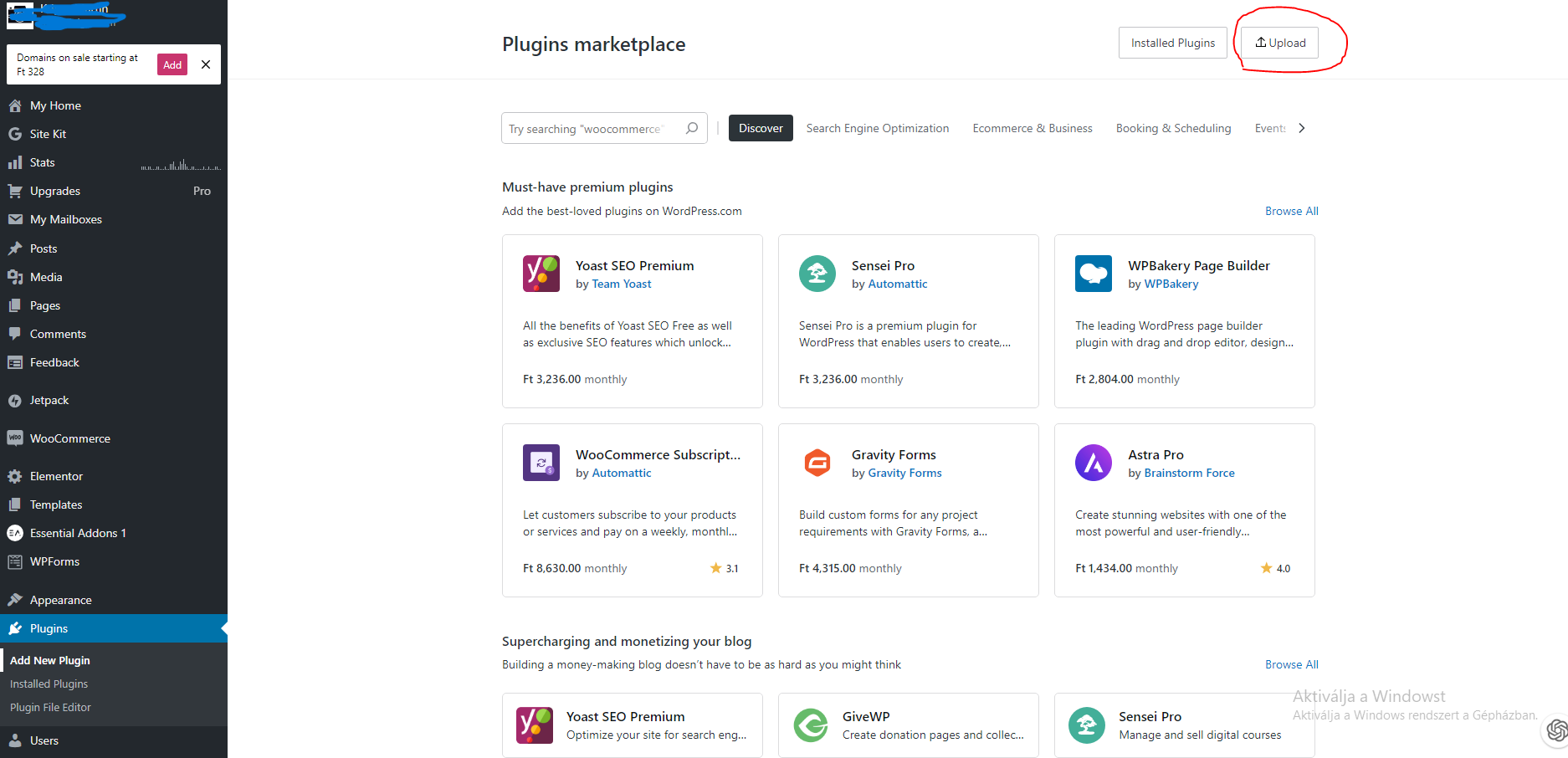Screen dimensions: 1568x758
Task: Click the Astra Pro logo
Action: click(1094, 463)
